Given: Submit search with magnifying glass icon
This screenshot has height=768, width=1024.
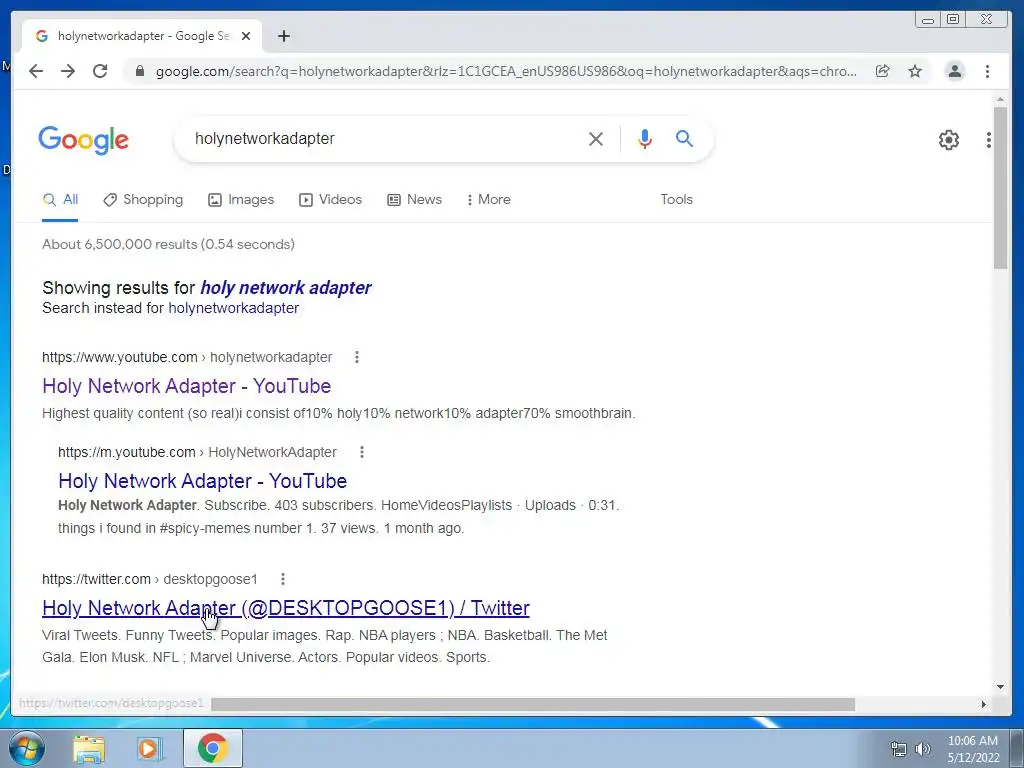Looking at the screenshot, I should (684, 138).
